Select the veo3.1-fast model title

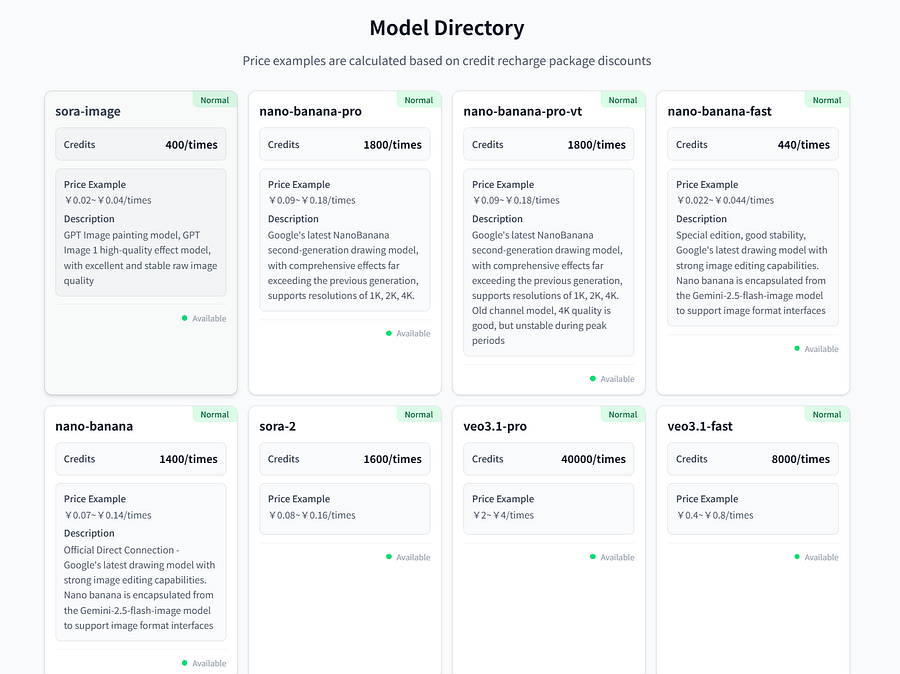(700, 426)
